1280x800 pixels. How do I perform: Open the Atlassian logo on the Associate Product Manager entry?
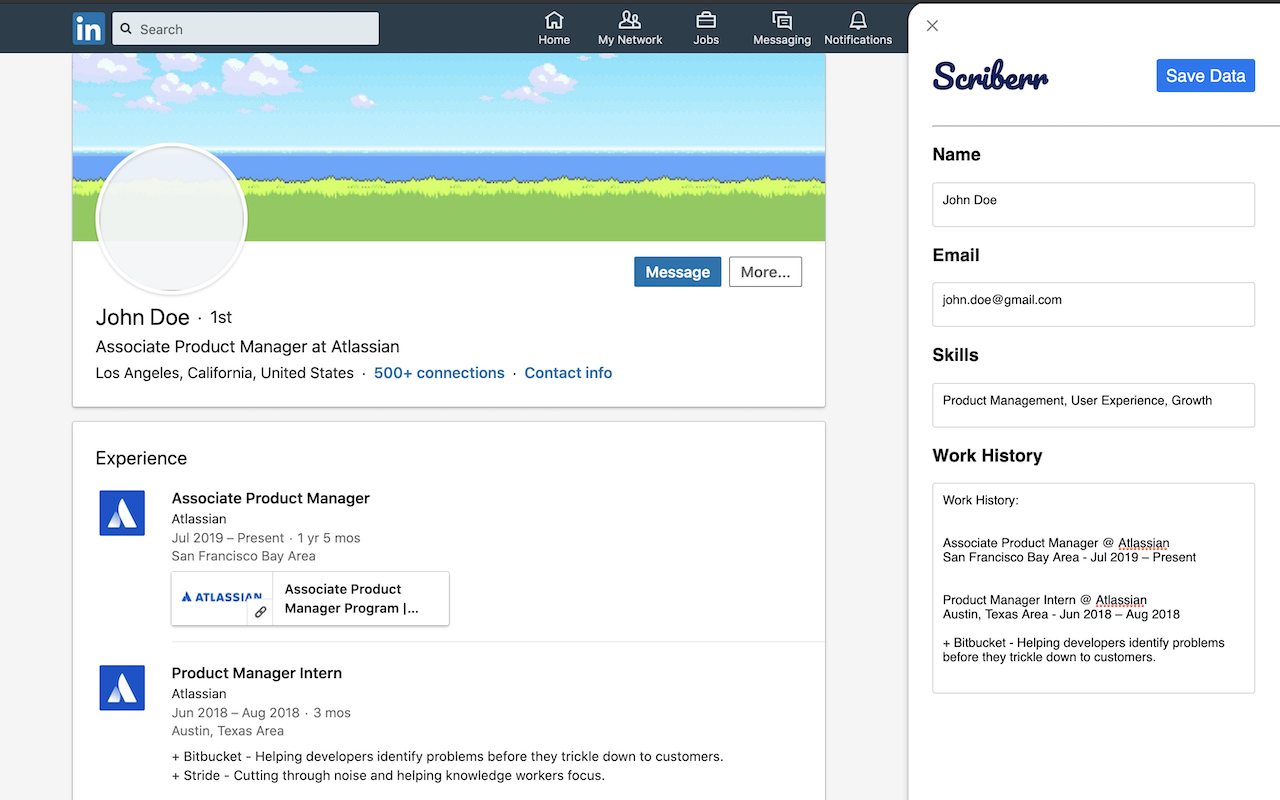click(121, 513)
